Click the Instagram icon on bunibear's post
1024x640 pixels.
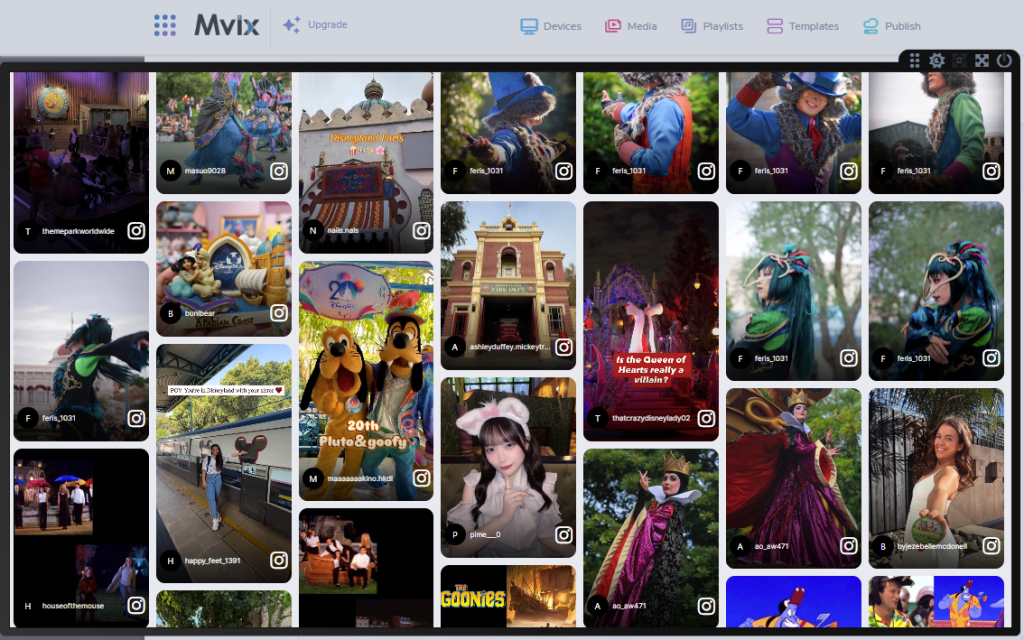point(279,313)
